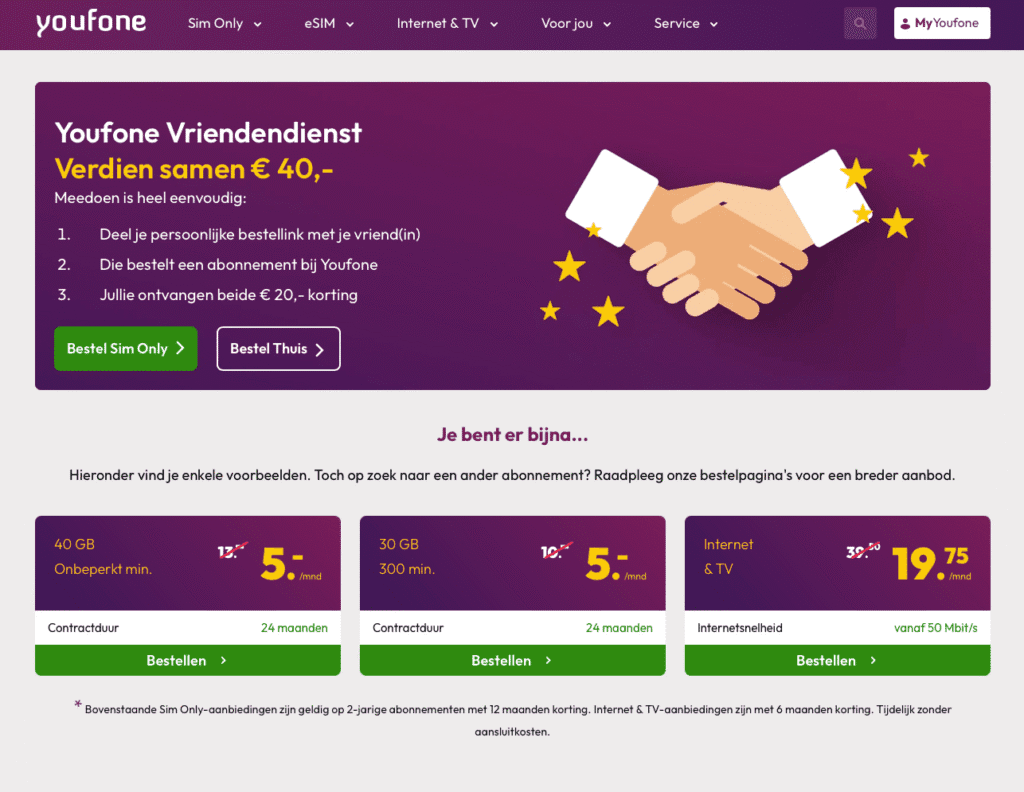Click the Youfone logo
Screen dimensions: 1024x792
coord(91,22)
